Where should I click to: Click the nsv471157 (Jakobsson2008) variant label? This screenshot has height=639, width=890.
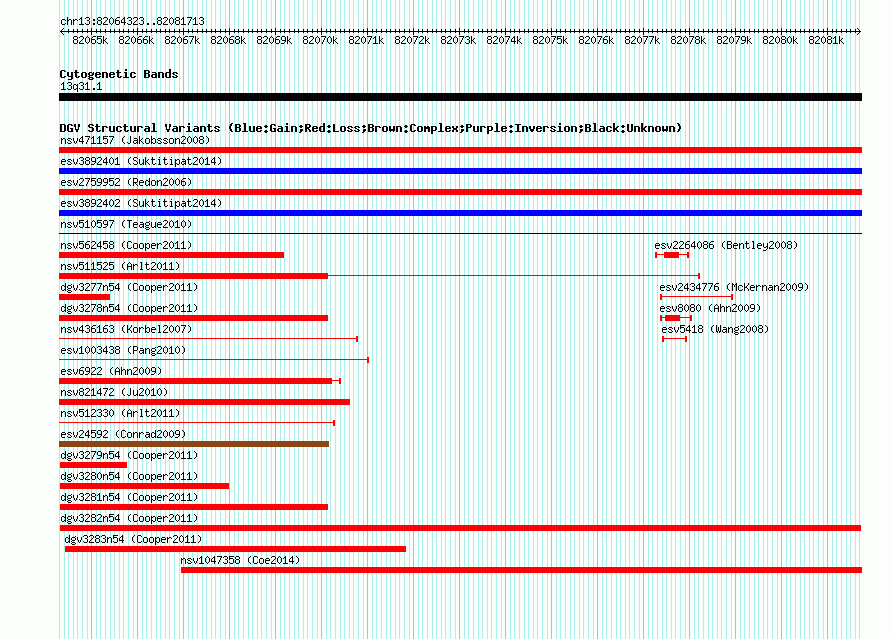click(135, 140)
